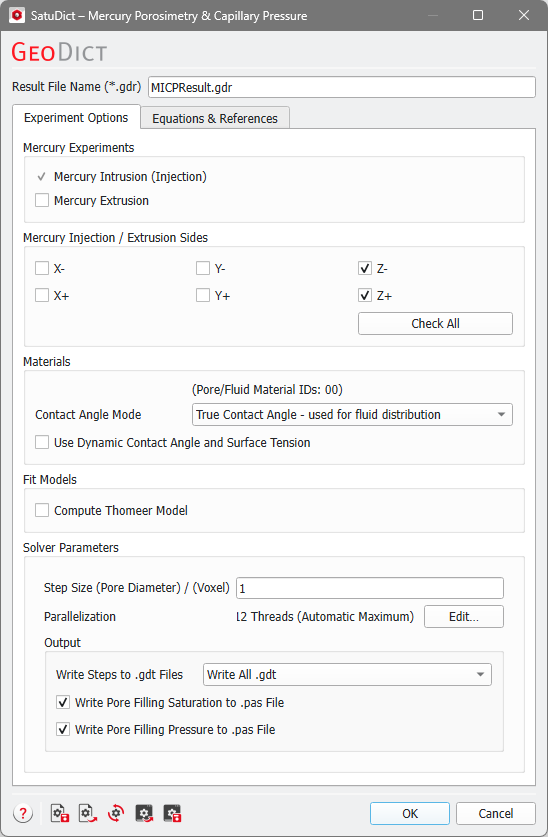Check the Y+ injection side

click(x=203, y=295)
